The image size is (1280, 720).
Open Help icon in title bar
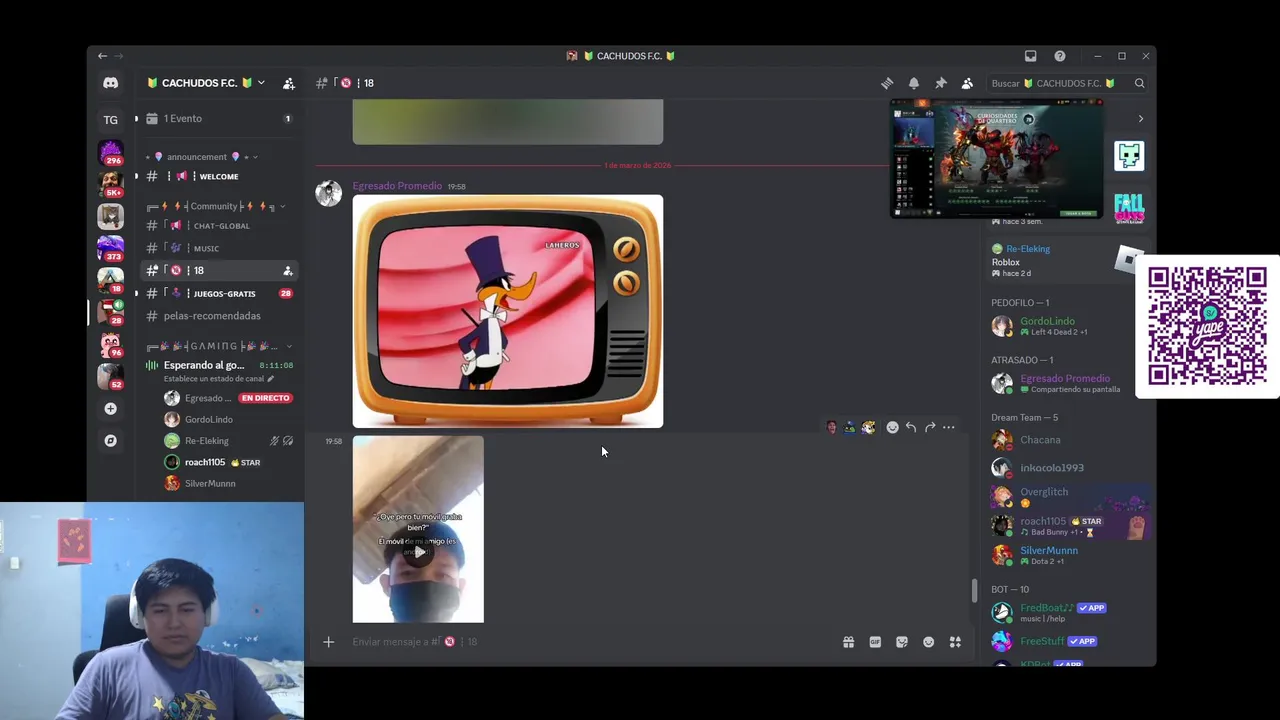pos(1060,56)
